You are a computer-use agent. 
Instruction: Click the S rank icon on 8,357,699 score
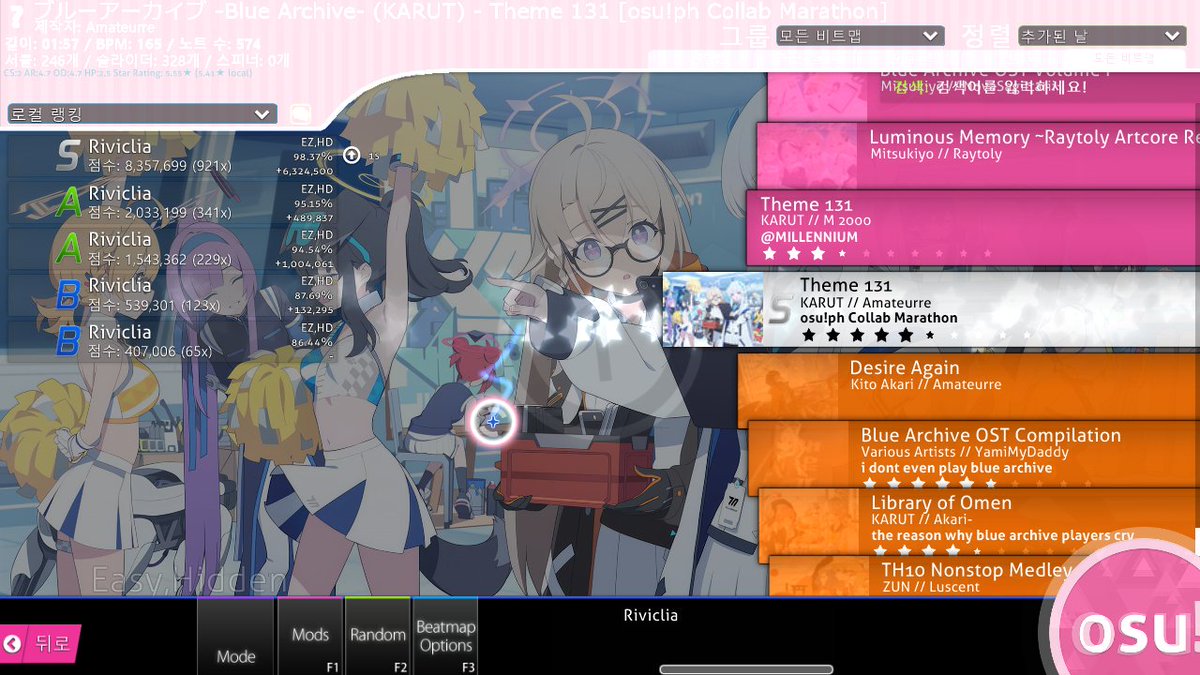pos(68,155)
